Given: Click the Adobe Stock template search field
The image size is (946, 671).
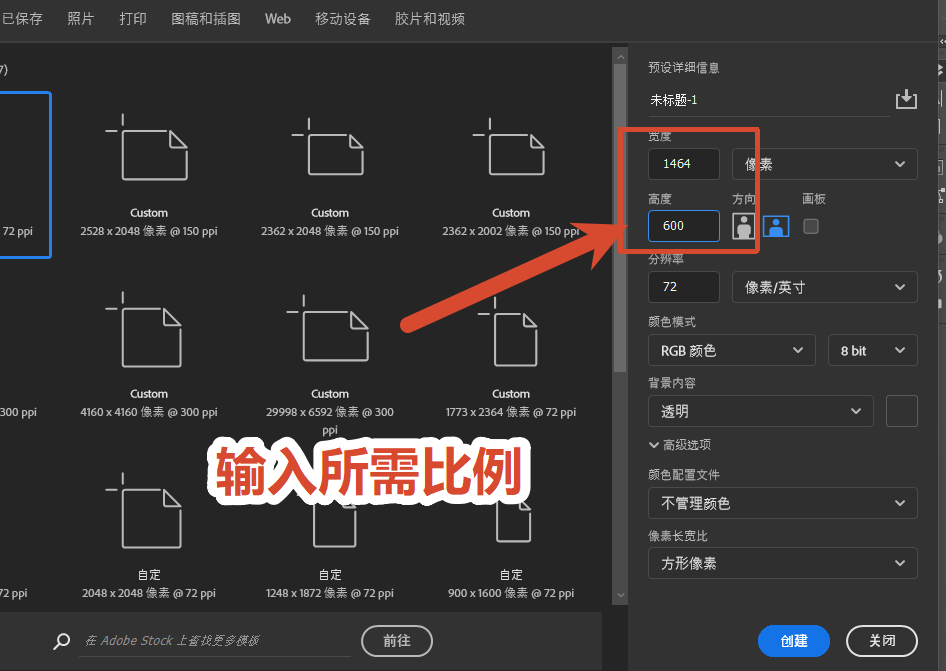Looking at the screenshot, I should coord(215,641).
